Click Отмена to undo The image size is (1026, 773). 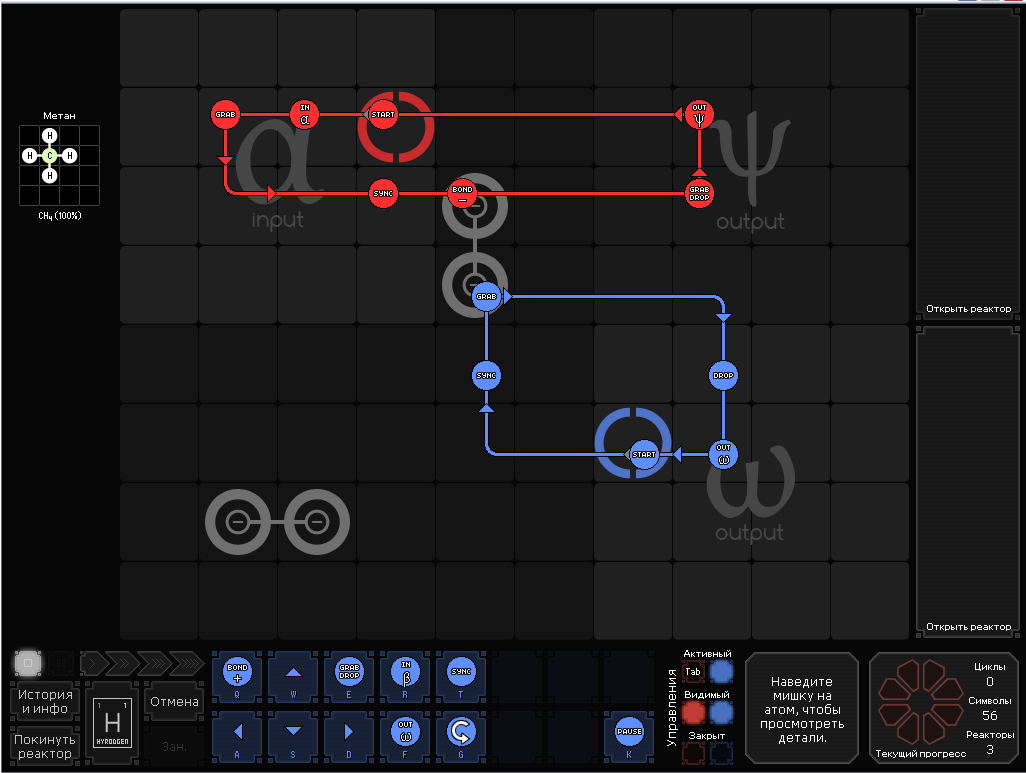[x=174, y=702]
